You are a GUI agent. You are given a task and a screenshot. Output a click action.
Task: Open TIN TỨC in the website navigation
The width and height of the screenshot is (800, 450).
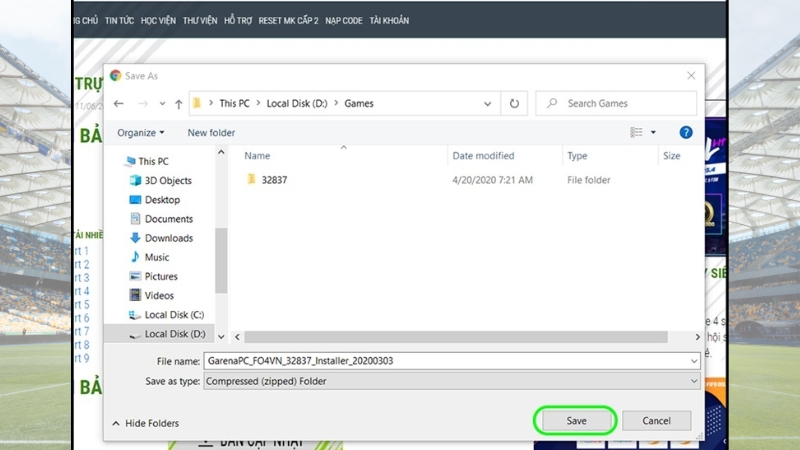pyautogui.click(x=119, y=20)
